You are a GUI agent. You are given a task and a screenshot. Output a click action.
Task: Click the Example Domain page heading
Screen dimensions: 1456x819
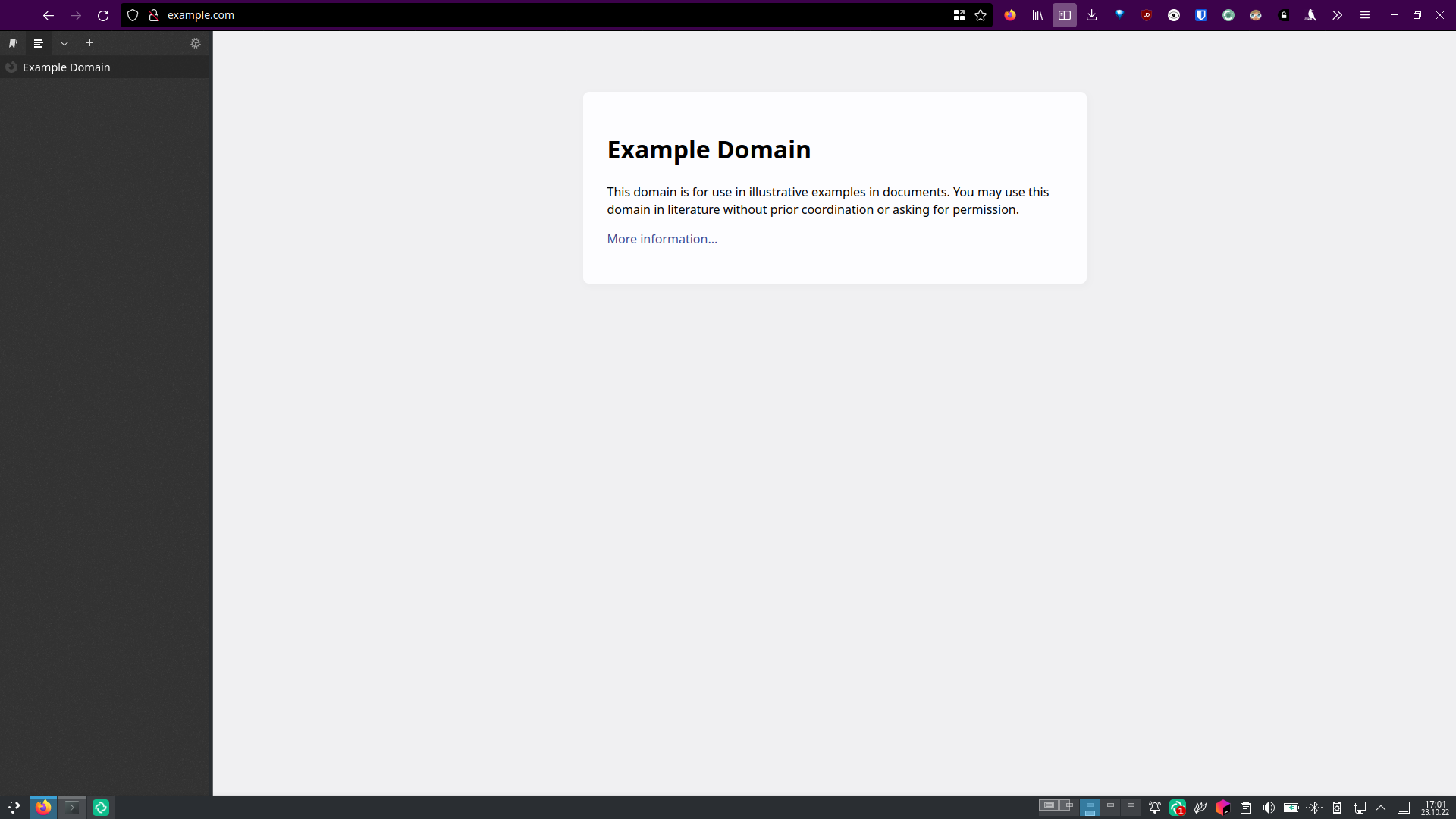[709, 149]
